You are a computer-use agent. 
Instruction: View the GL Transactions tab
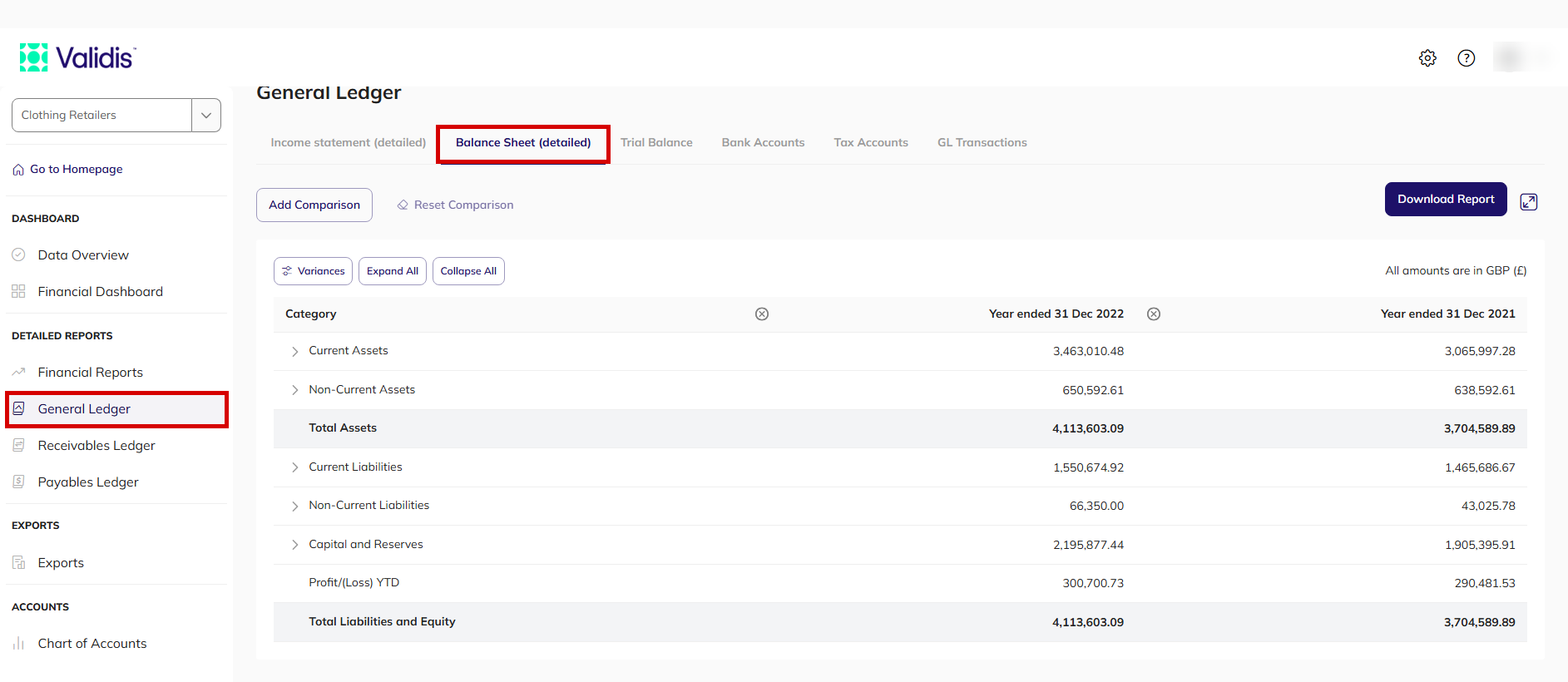982,142
